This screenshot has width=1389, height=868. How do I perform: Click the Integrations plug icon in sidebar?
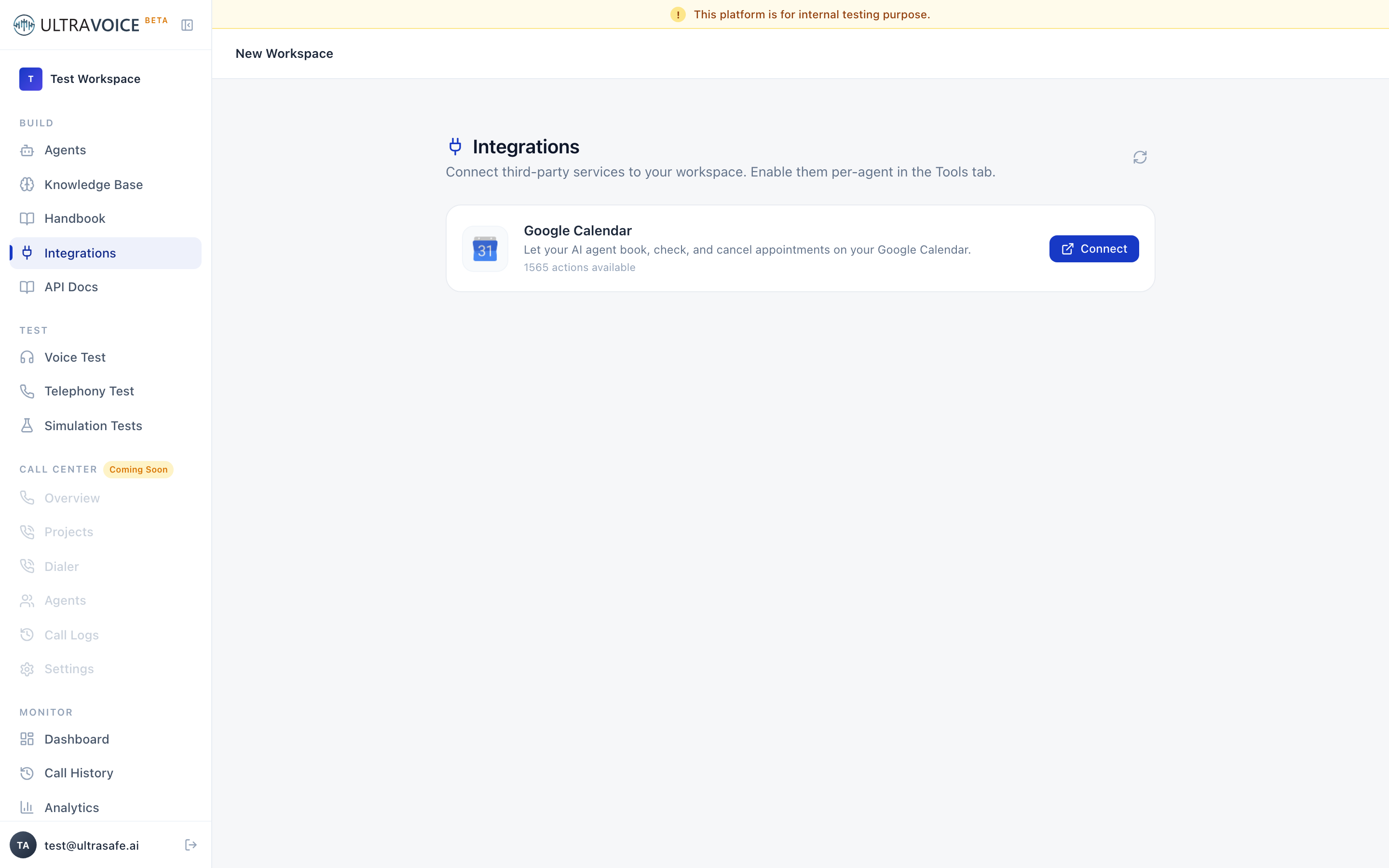point(27,253)
